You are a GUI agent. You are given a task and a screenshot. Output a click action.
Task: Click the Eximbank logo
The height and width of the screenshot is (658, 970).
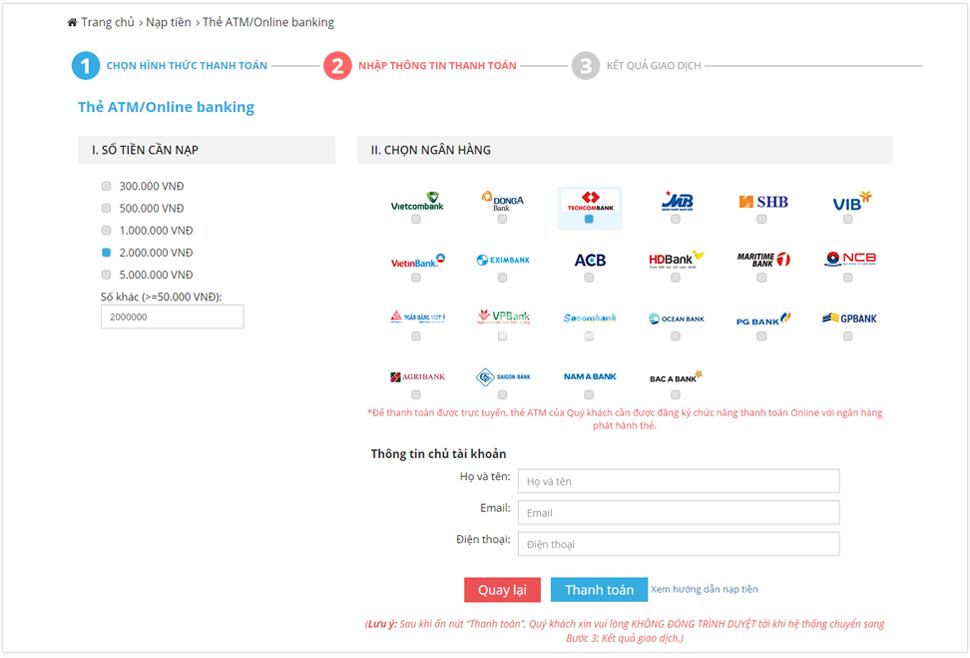(x=502, y=258)
